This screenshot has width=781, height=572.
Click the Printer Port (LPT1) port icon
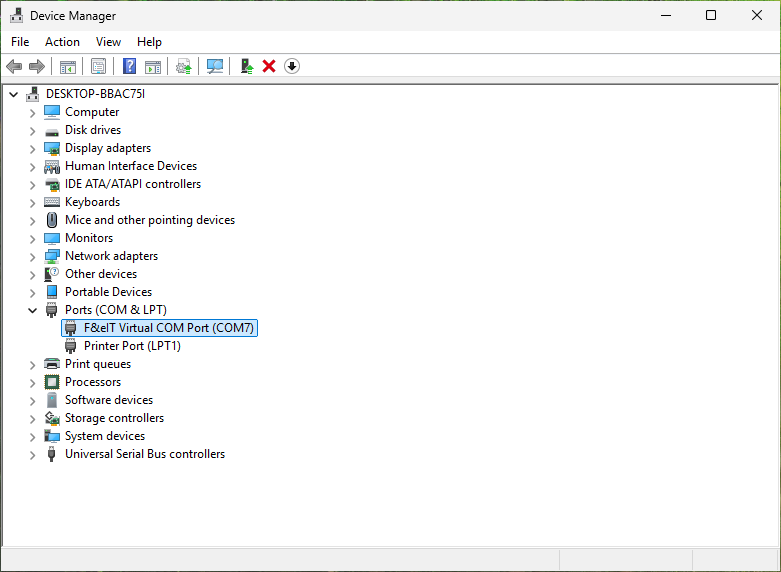(70, 346)
